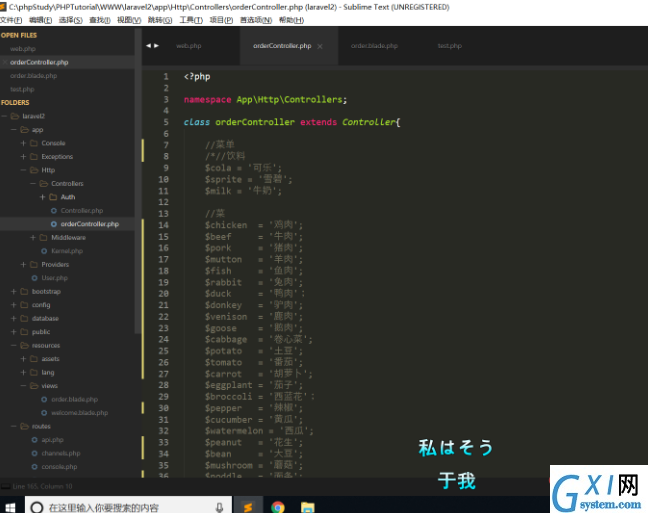Open api.php under routes
The height and width of the screenshot is (513, 648).
click(52, 440)
